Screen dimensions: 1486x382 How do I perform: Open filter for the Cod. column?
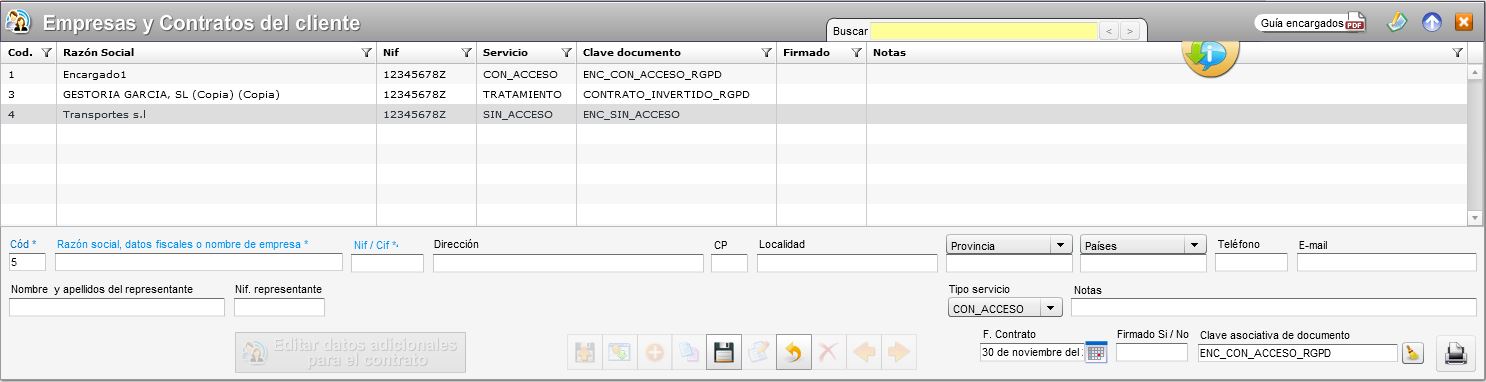pyautogui.click(x=46, y=52)
